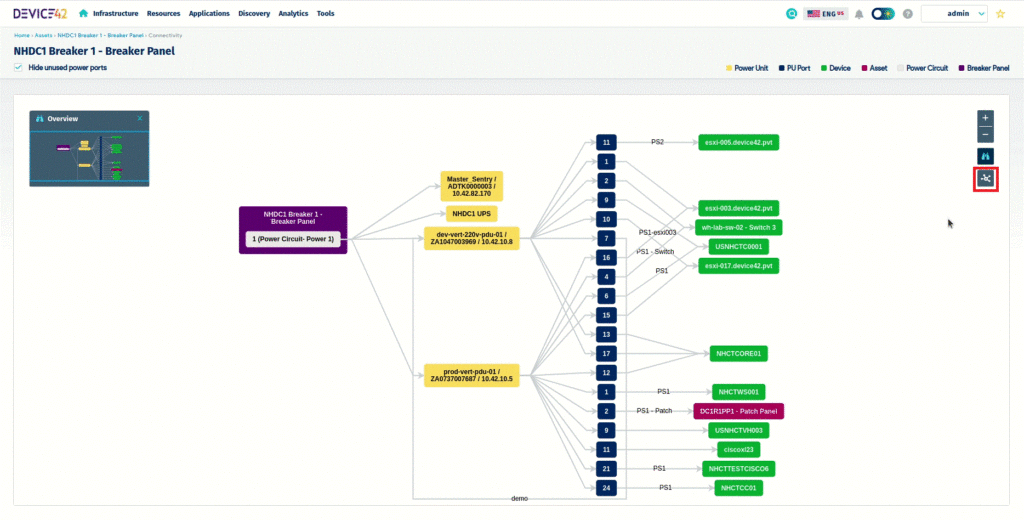Zoom in the connectivity diagram
The image size is (1024, 520).
coord(985,118)
